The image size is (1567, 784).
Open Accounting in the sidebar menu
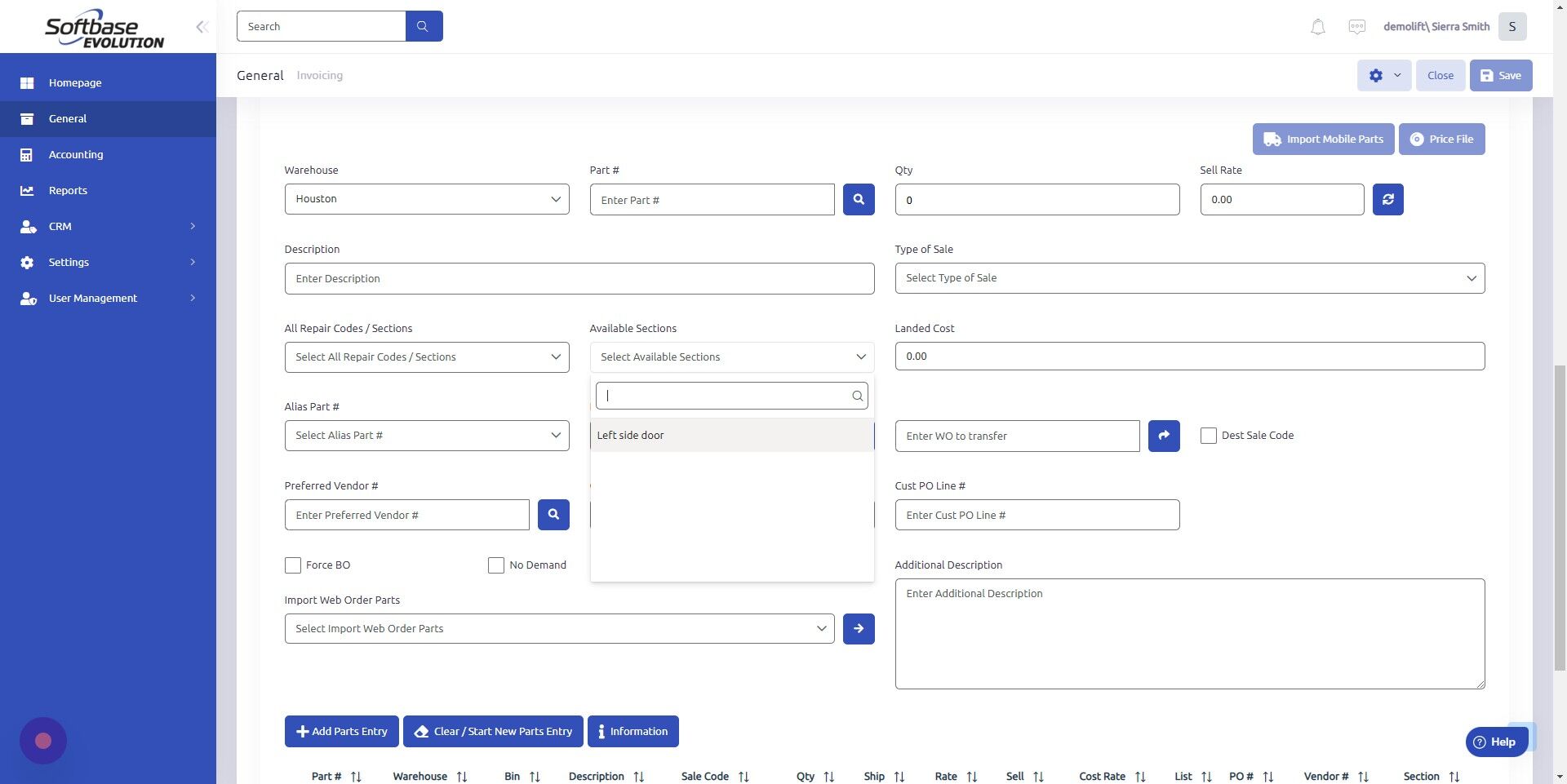pos(75,154)
